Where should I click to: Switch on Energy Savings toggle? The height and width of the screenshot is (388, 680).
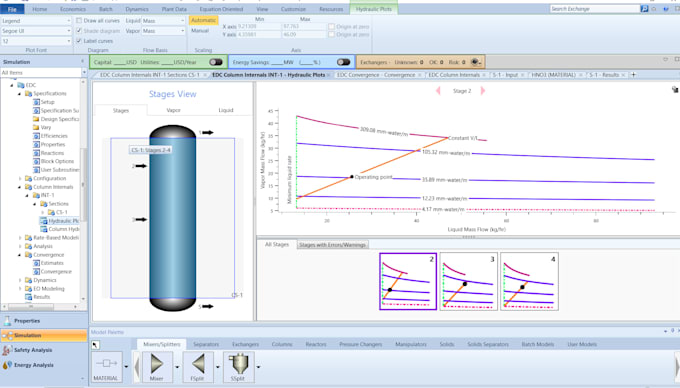tap(343, 62)
